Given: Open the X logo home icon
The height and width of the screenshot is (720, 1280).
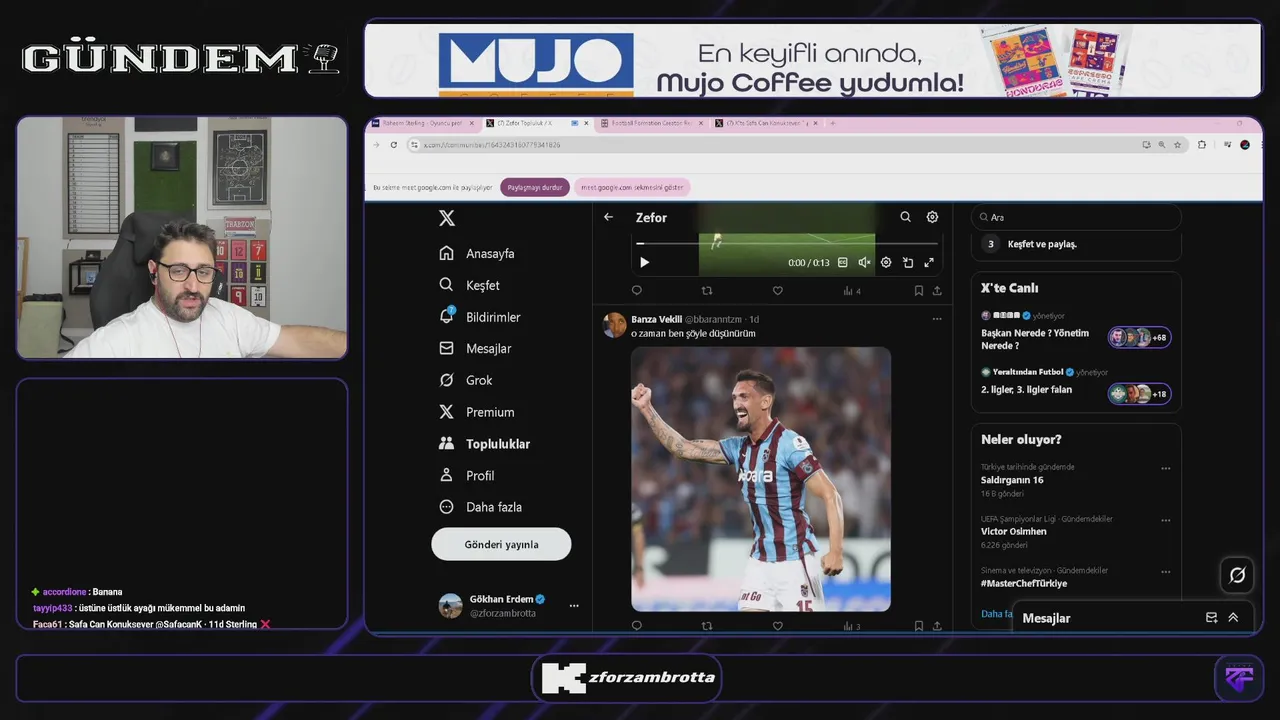Looking at the screenshot, I should (x=447, y=218).
